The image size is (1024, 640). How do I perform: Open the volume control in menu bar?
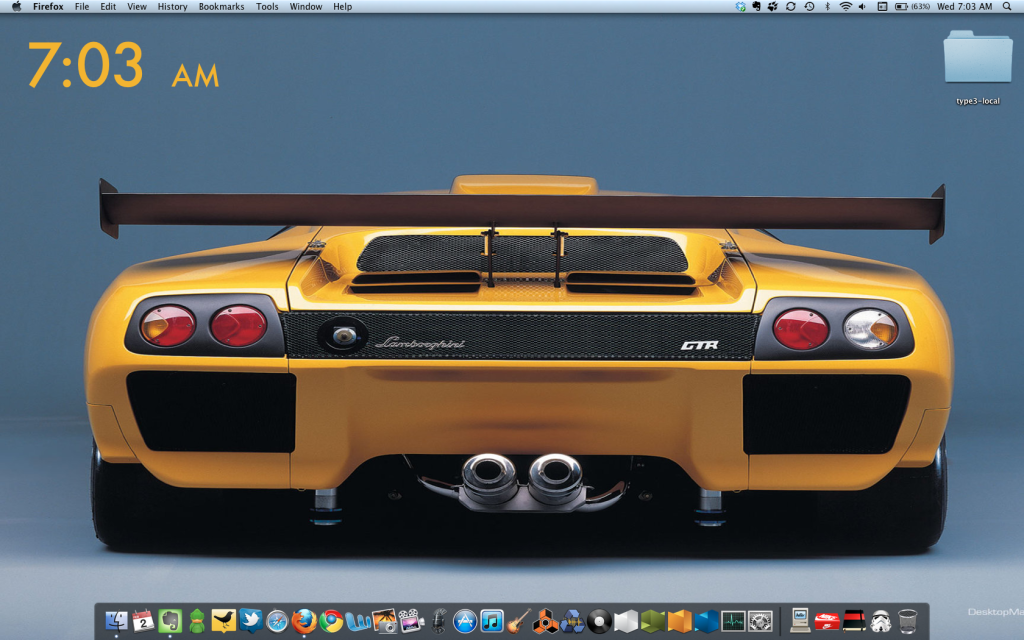(863, 7)
